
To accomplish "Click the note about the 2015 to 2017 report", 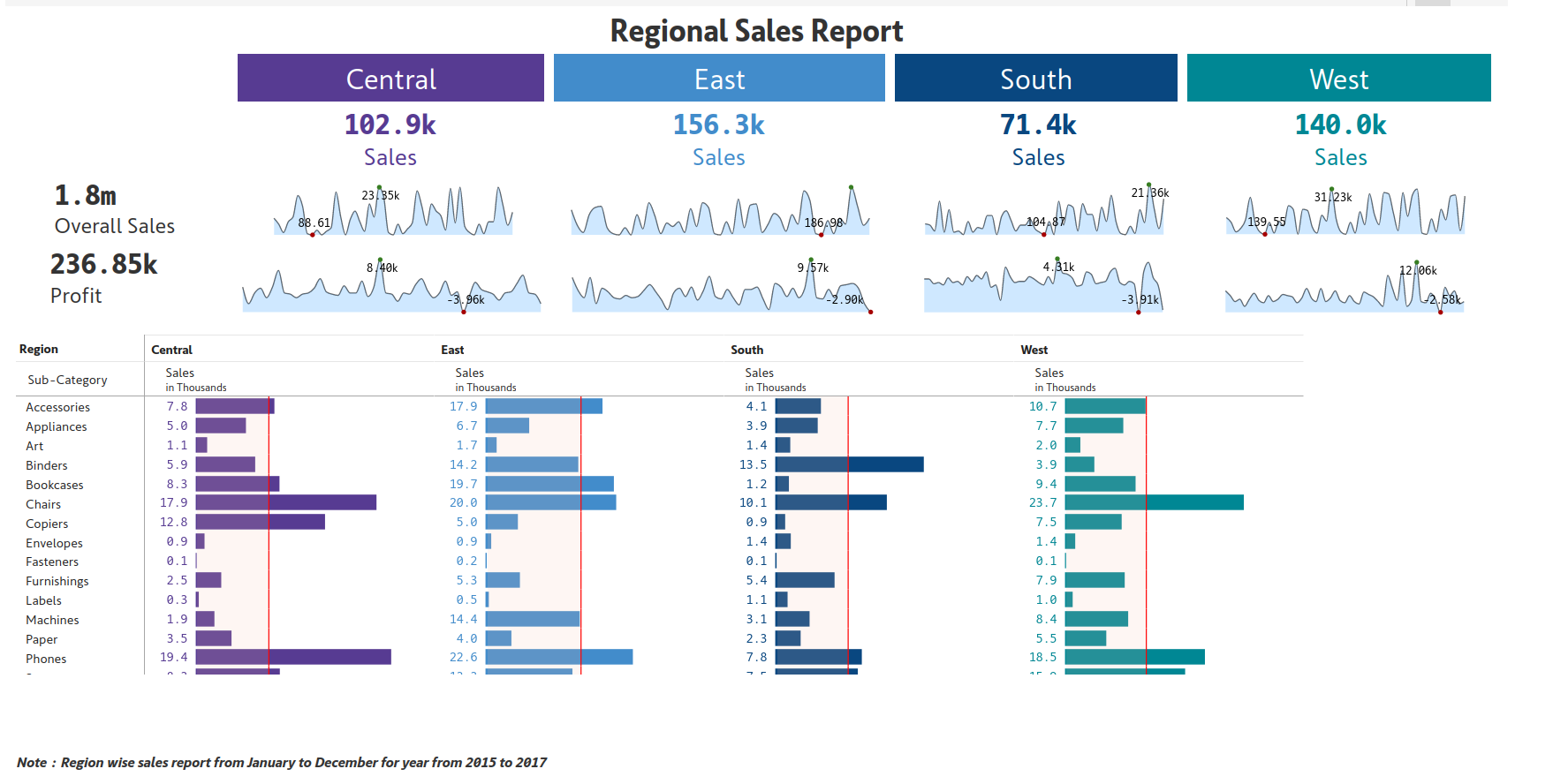I will pyautogui.click(x=282, y=762).
